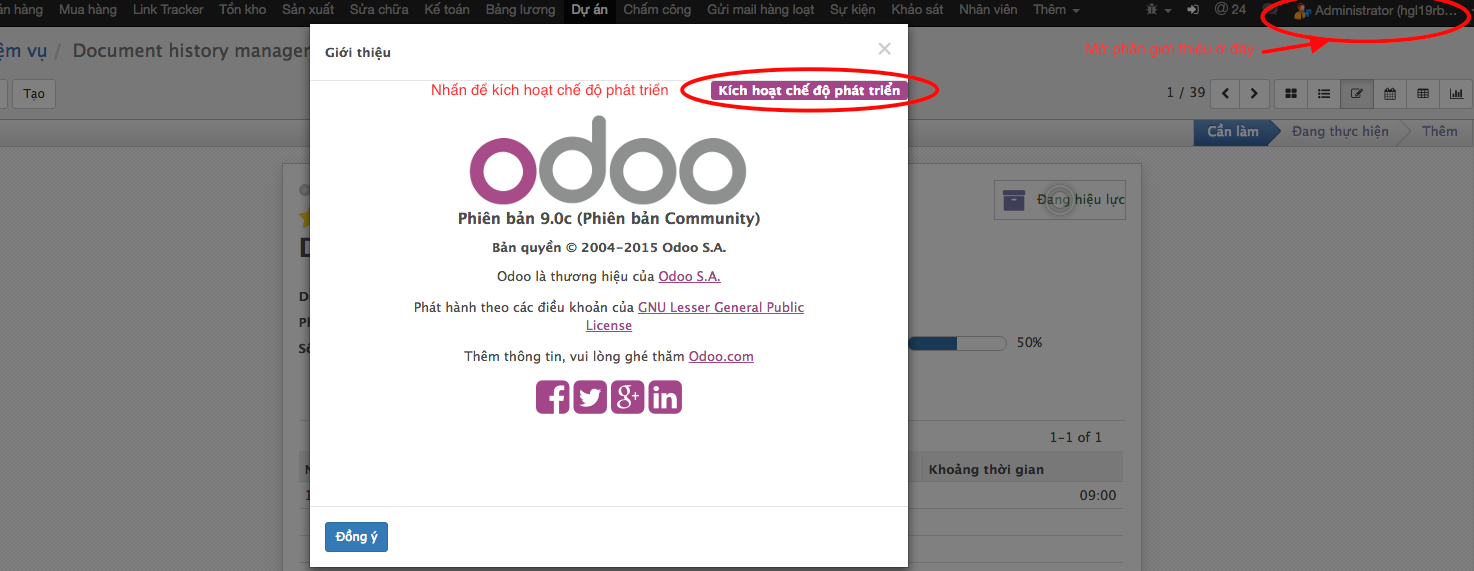
Task: Expand the Thêm stage in the status bar
Action: click(x=1440, y=132)
